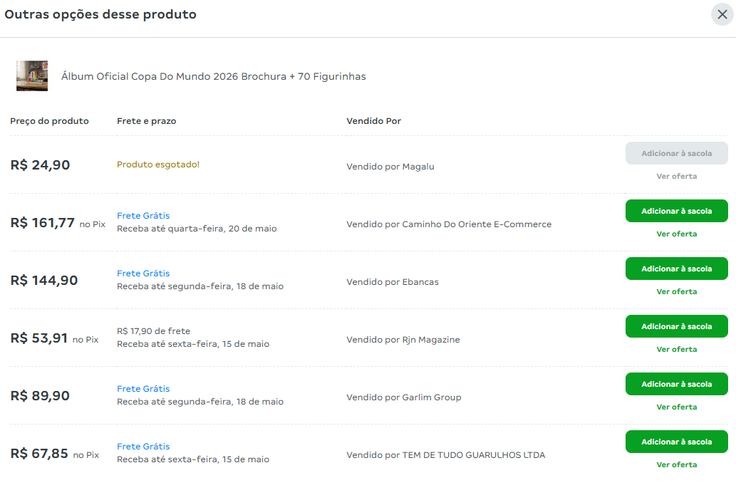Click the price R$ 144,90
This screenshot has width=736, height=500.
coord(44,281)
